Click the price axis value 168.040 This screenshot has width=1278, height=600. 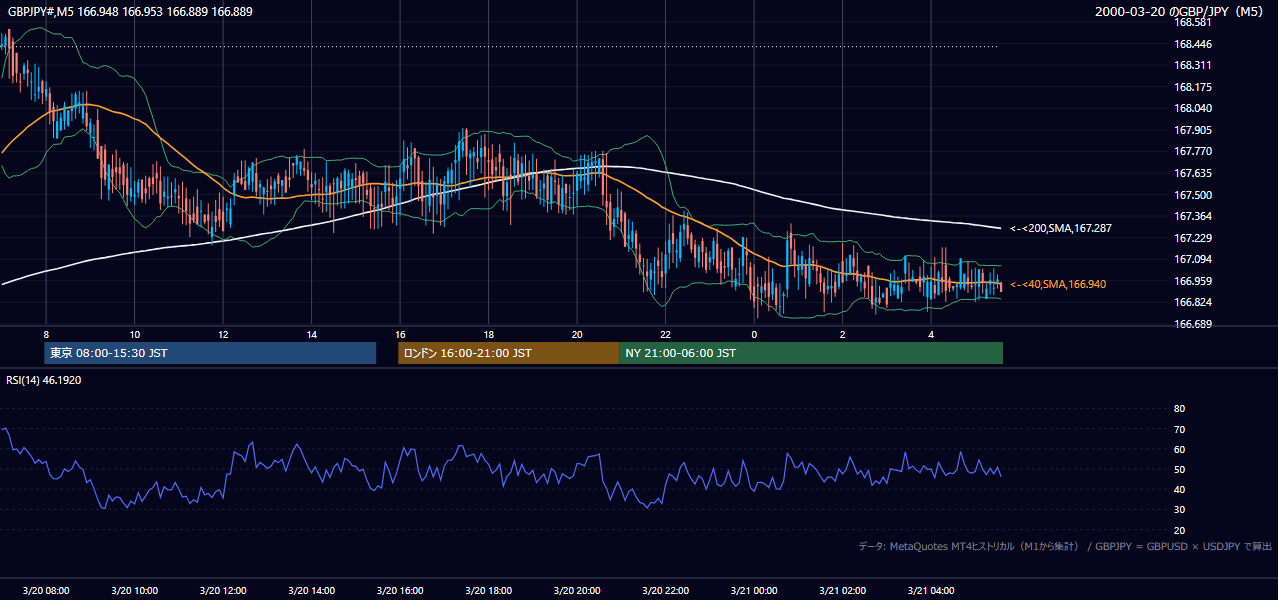pos(1193,108)
